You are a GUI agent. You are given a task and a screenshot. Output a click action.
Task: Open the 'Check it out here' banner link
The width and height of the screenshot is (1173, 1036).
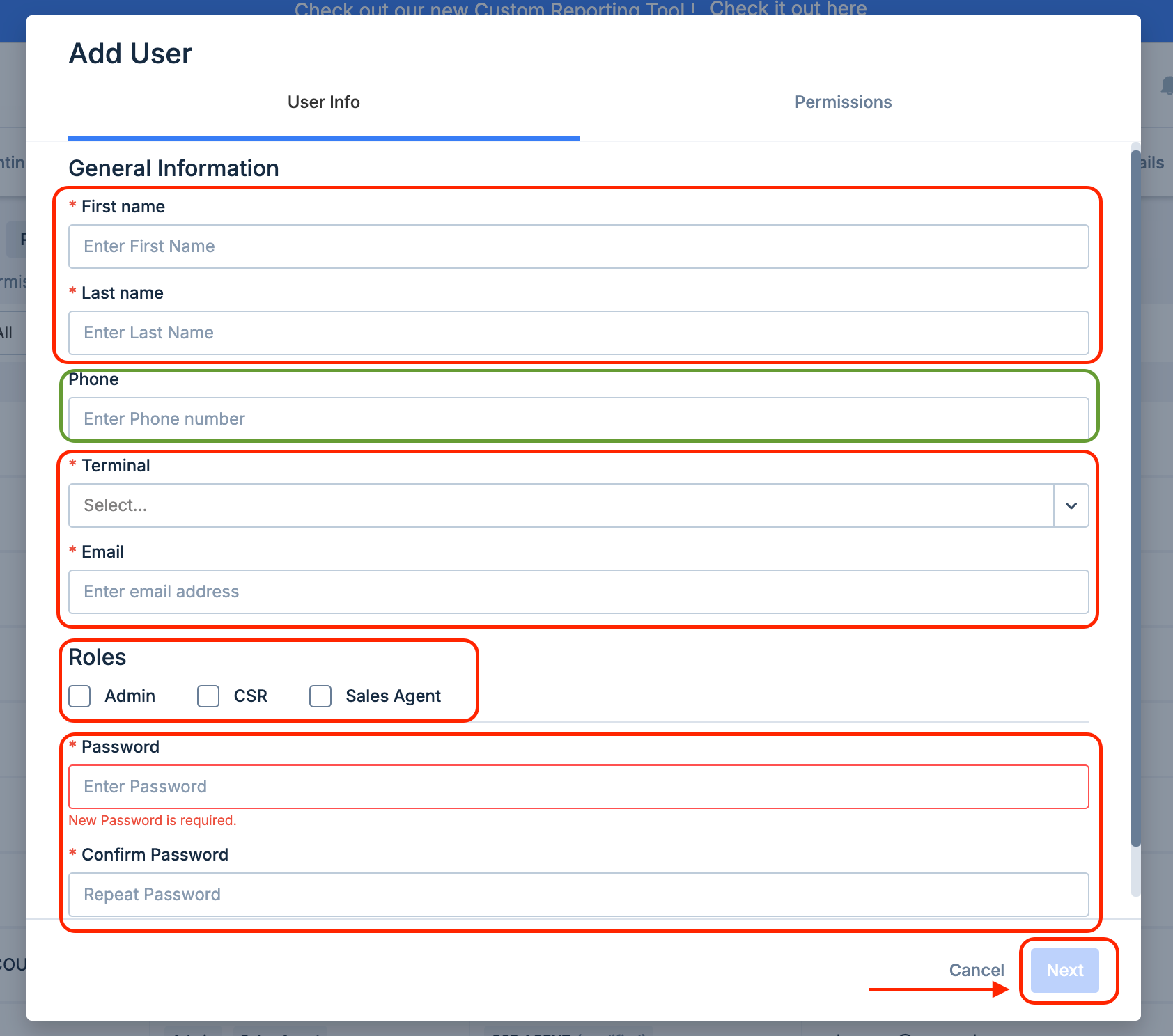pos(788,8)
